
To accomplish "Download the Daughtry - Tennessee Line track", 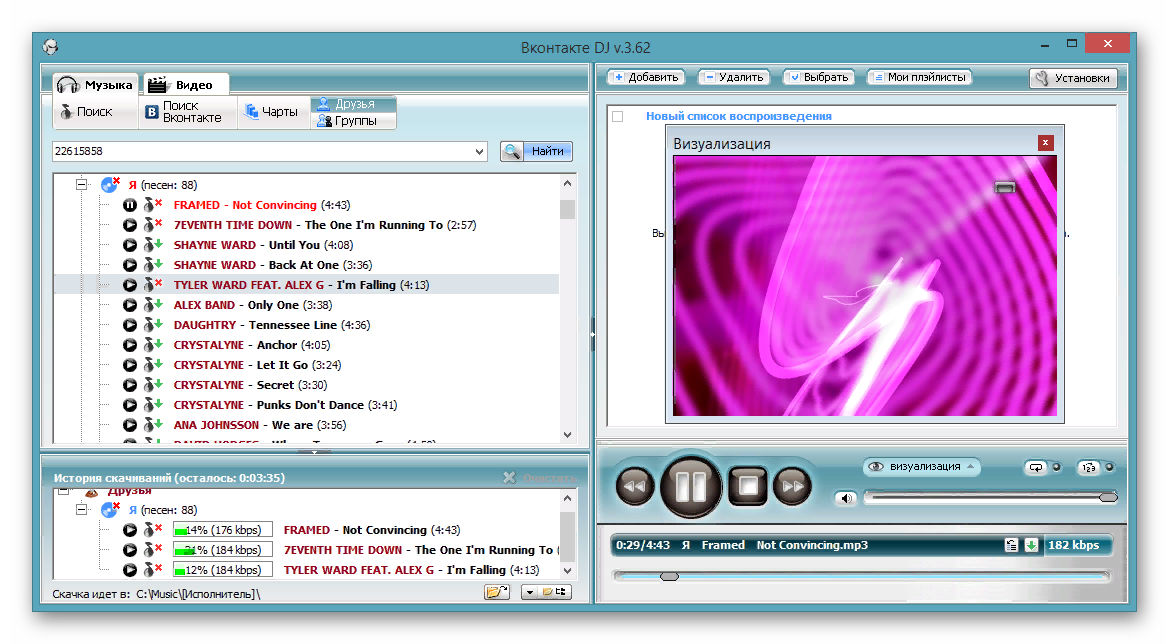I will coord(152,325).
